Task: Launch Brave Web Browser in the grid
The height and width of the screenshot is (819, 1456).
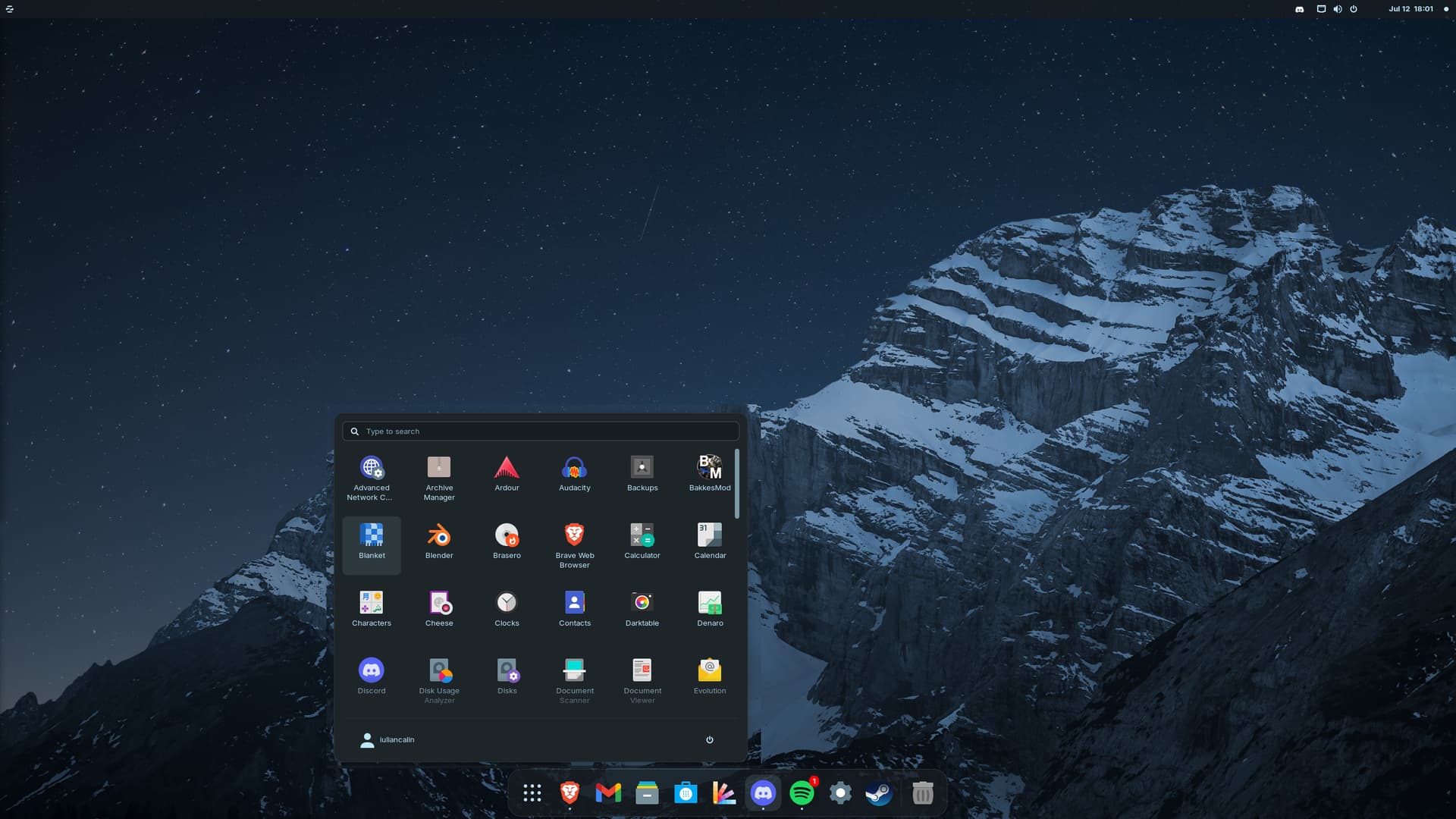Action: pyautogui.click(x=574, y=545)
